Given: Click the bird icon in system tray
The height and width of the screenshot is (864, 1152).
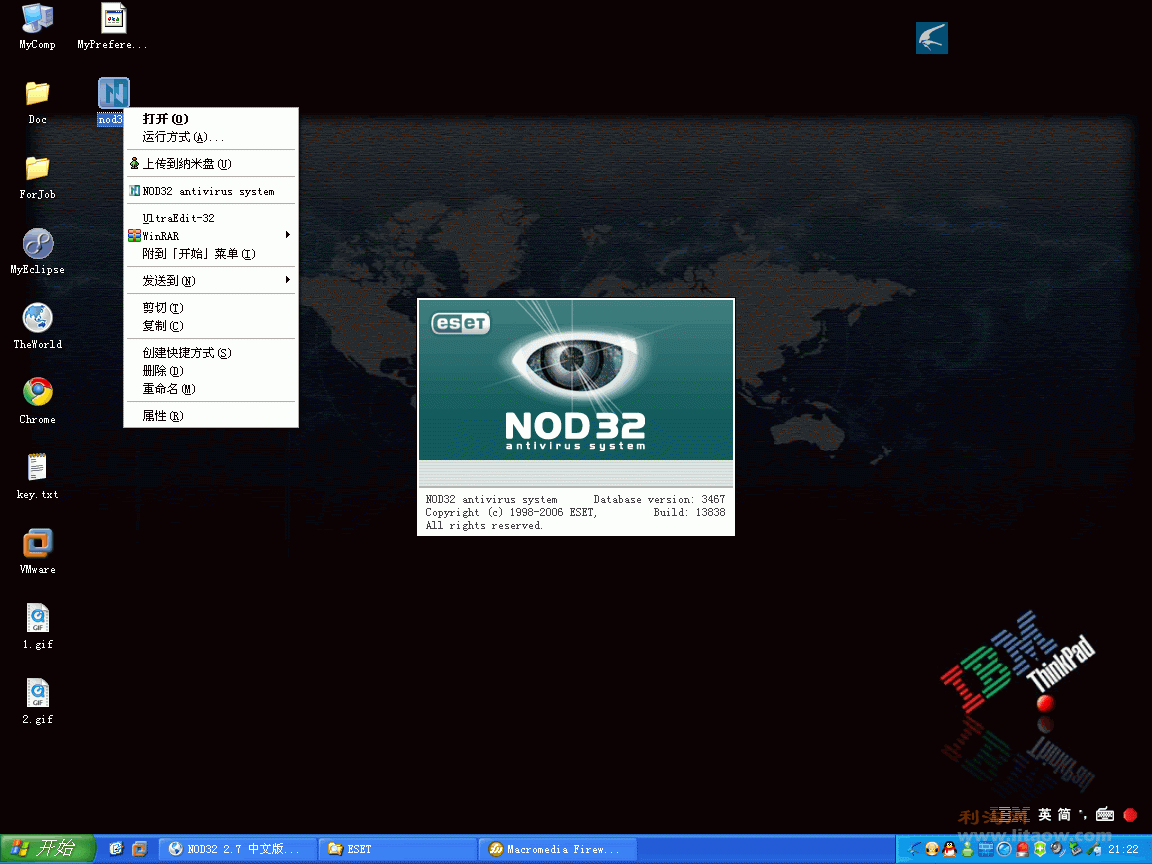Looking at the screenshot, I should tap(914, 849).
